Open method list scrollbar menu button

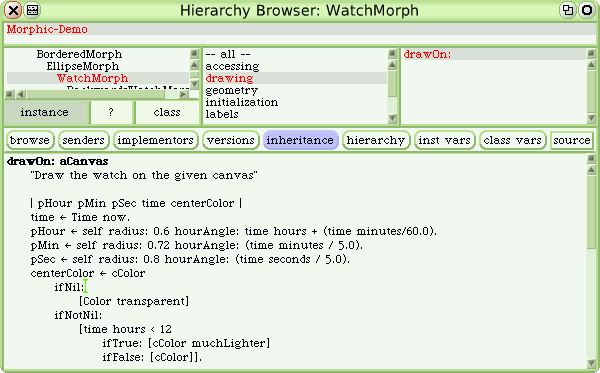point(591,54)
